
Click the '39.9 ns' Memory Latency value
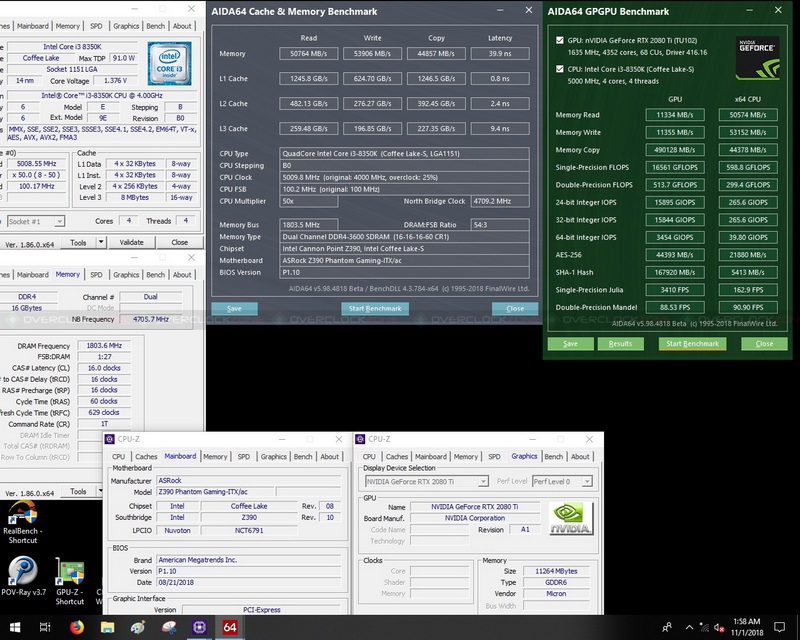coord(500,54)
